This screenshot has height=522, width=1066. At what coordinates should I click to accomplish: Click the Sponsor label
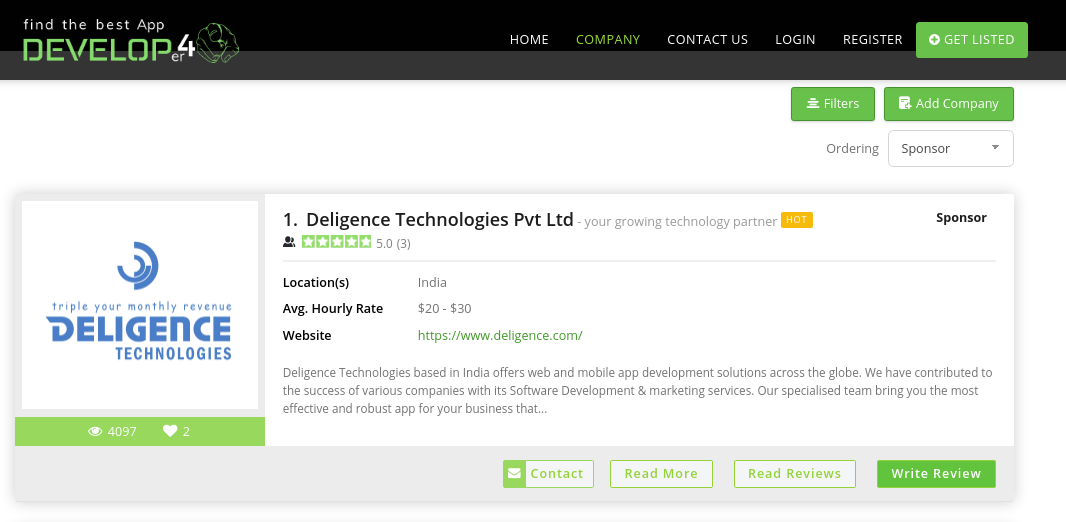pyautogui.click(x=961, y=218)
